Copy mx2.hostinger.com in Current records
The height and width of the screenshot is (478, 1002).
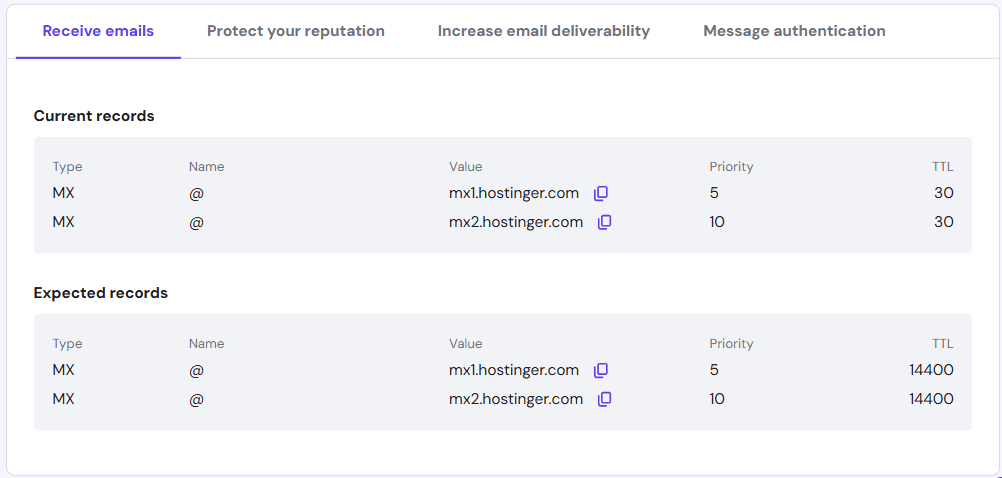coord(605,222)
